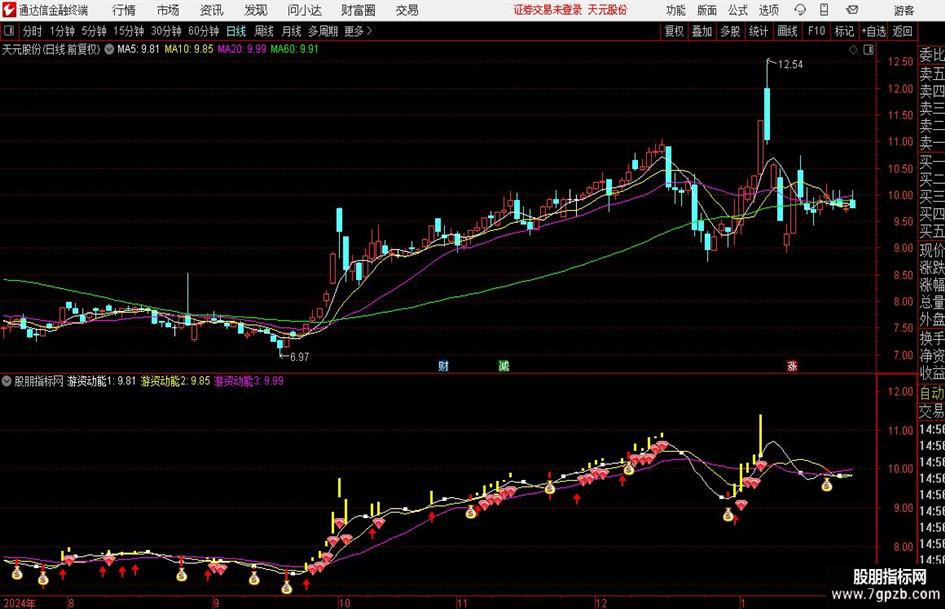Click MA60: 9.91 indicator label
The height and width of the screenshot is (609, 945).
point(294,49)
